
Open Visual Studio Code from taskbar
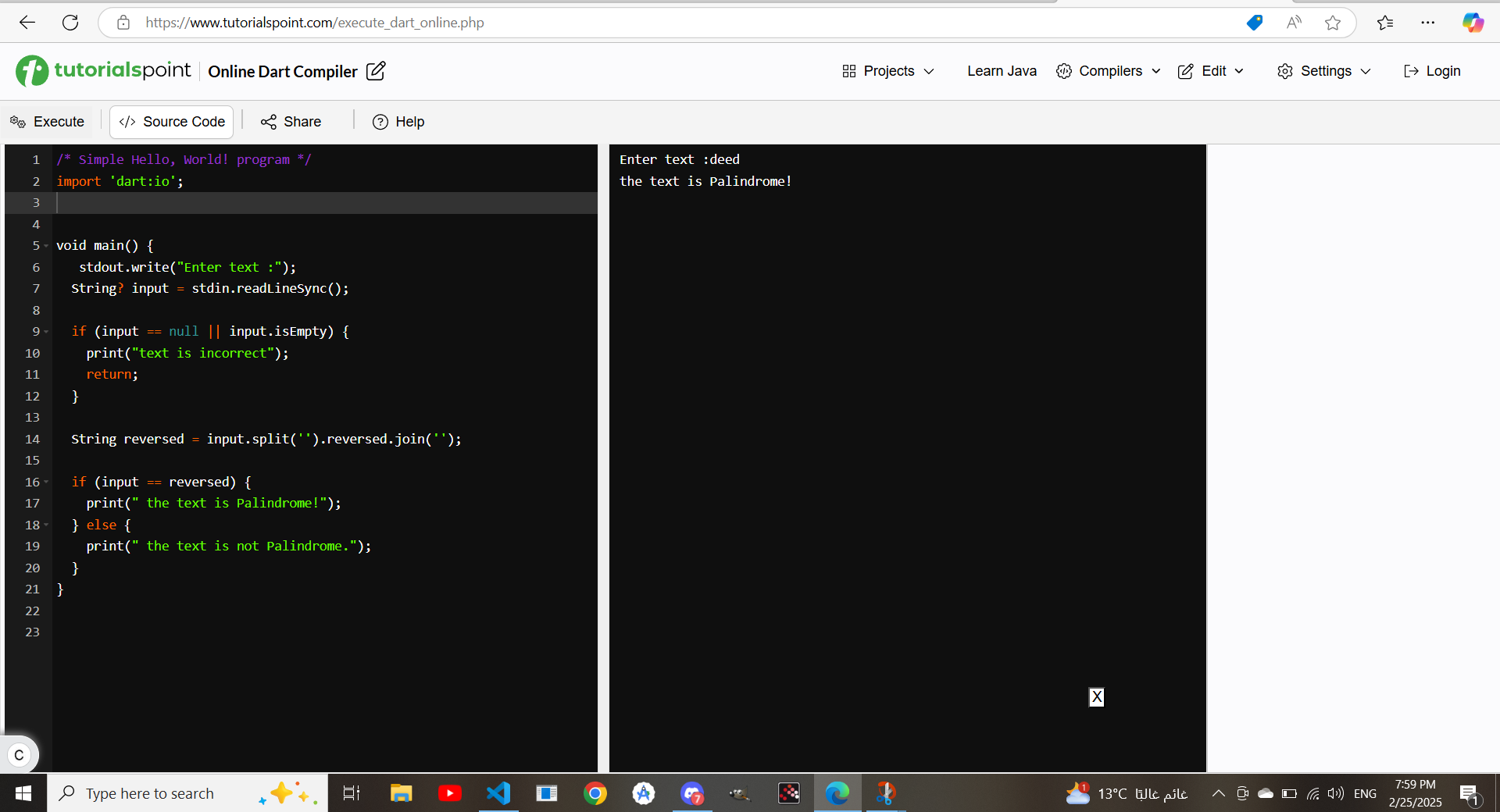[498, 793]
